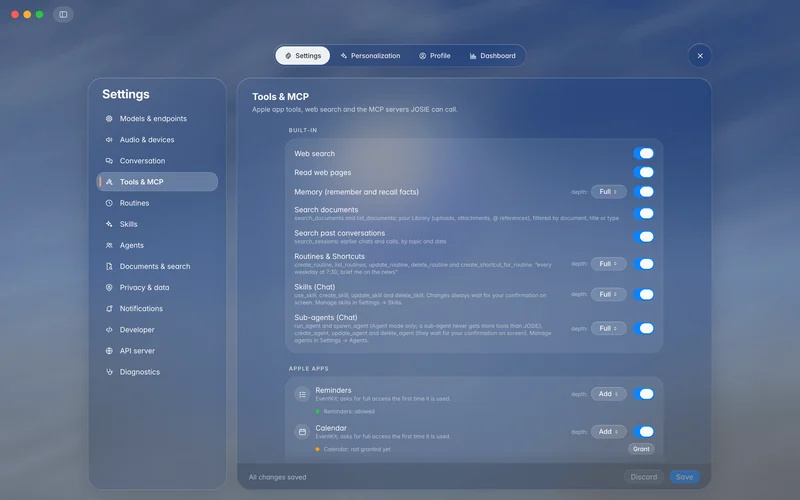Click the Skills sparkle icon

(109, 224)
